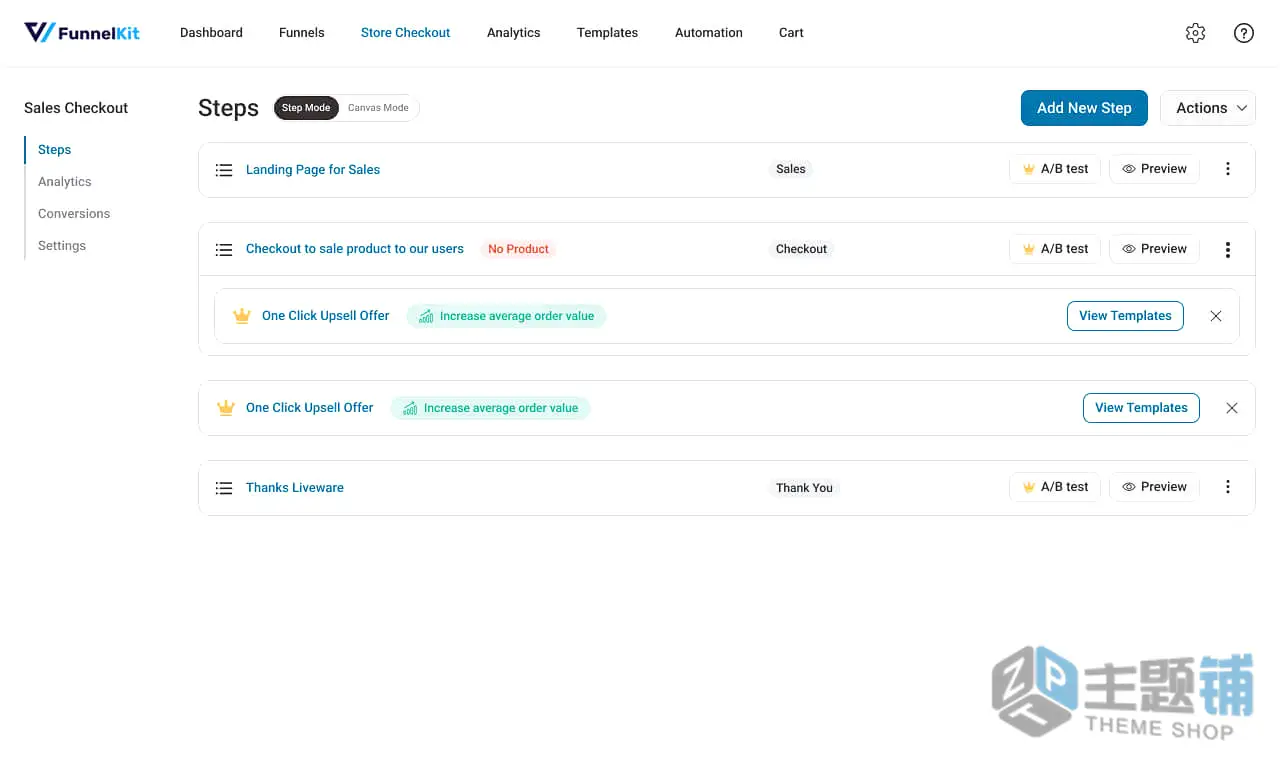Switch to Step Mode
The height and width of the screenshot is (768, 1280).
[x=306, y=108]
